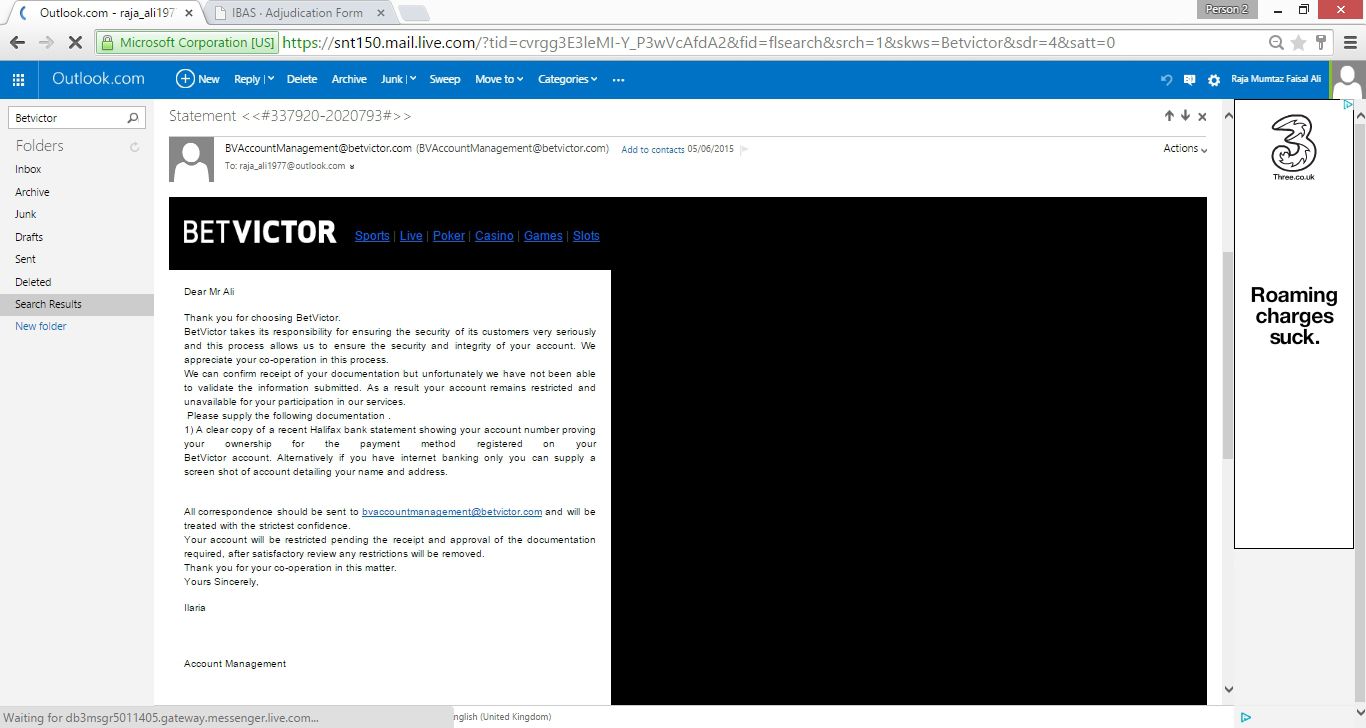1366x728 pixels.
Task: Expand the Reply dropdown arrow
Action: pyautogui.click(x=269, y=80)
